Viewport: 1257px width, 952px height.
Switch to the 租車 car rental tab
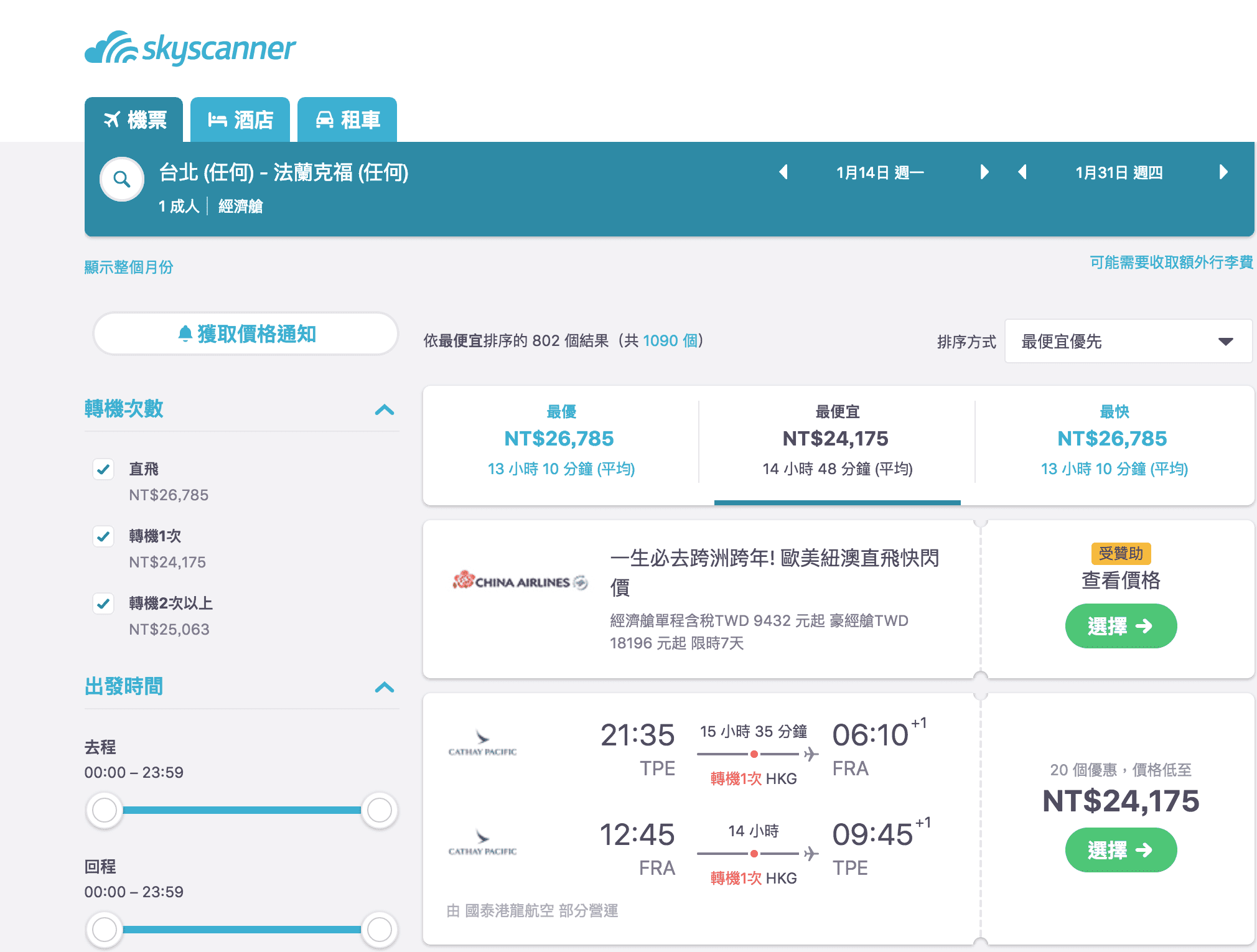pyautogui.click(x=347, y=119)
